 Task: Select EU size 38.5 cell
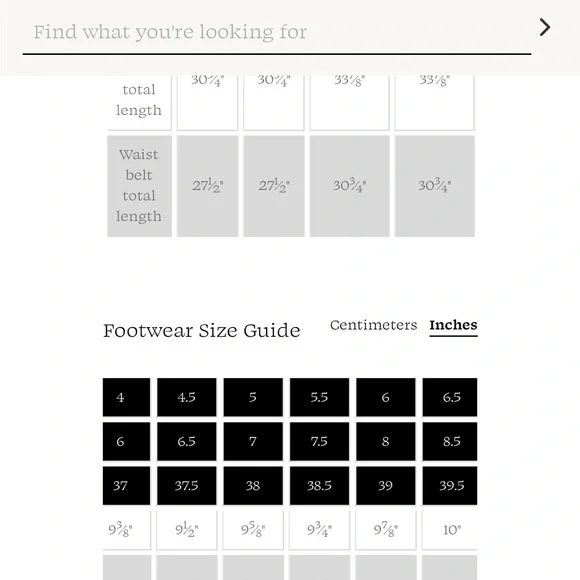tap(319, 486)
